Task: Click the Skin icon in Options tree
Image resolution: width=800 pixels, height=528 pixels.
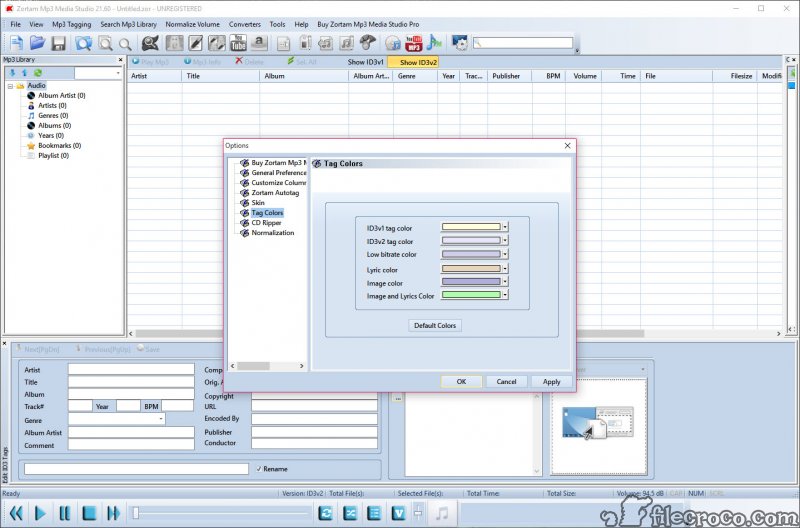Action: 244,203
